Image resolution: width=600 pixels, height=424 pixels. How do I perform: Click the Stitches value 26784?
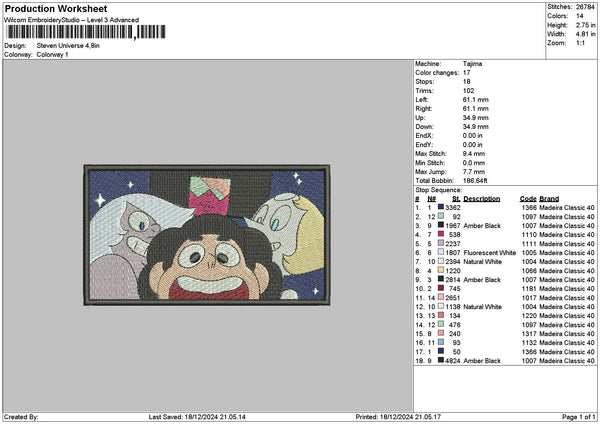pyautogui.click(x=585, y=7)
